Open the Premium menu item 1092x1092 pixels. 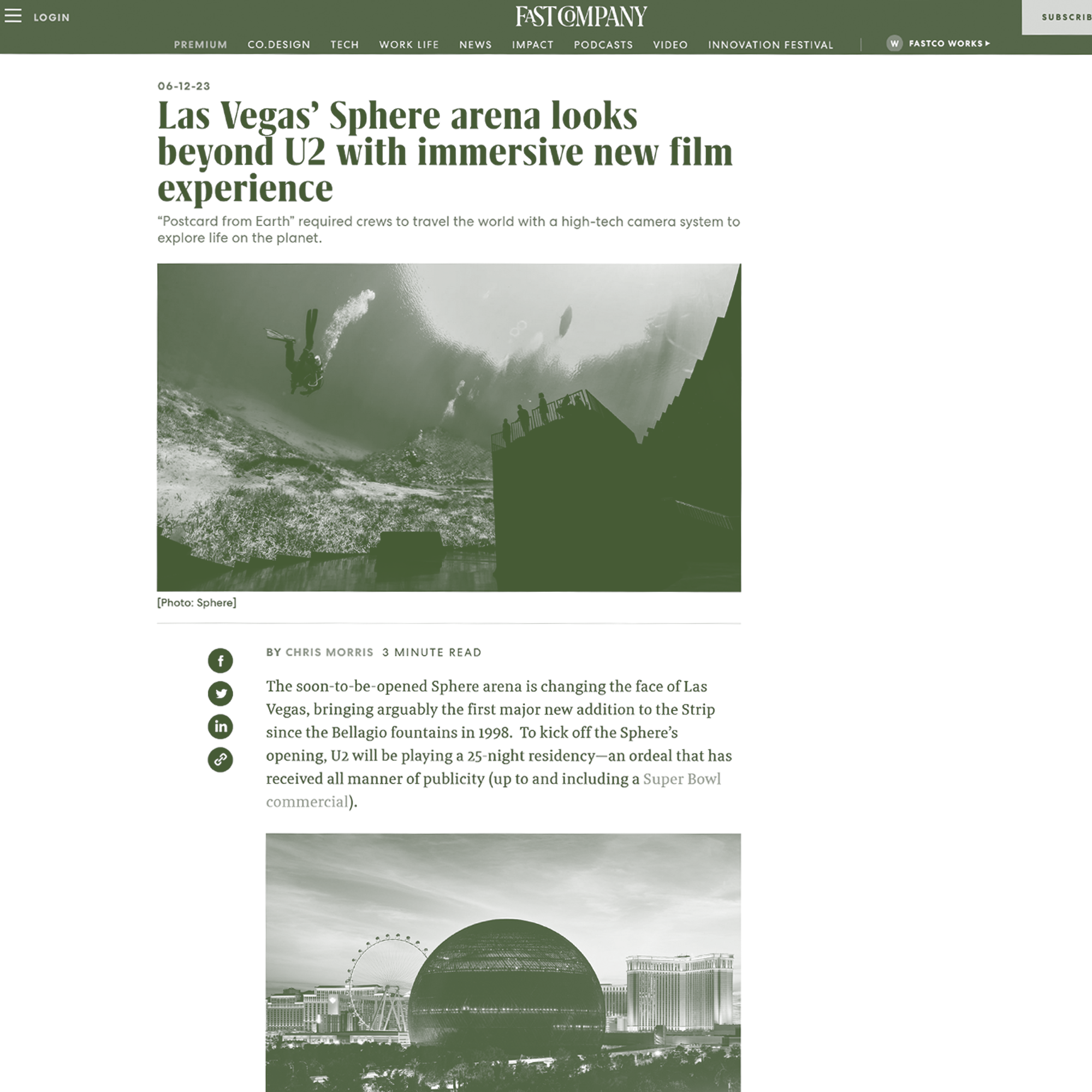[x=200, y=45]
